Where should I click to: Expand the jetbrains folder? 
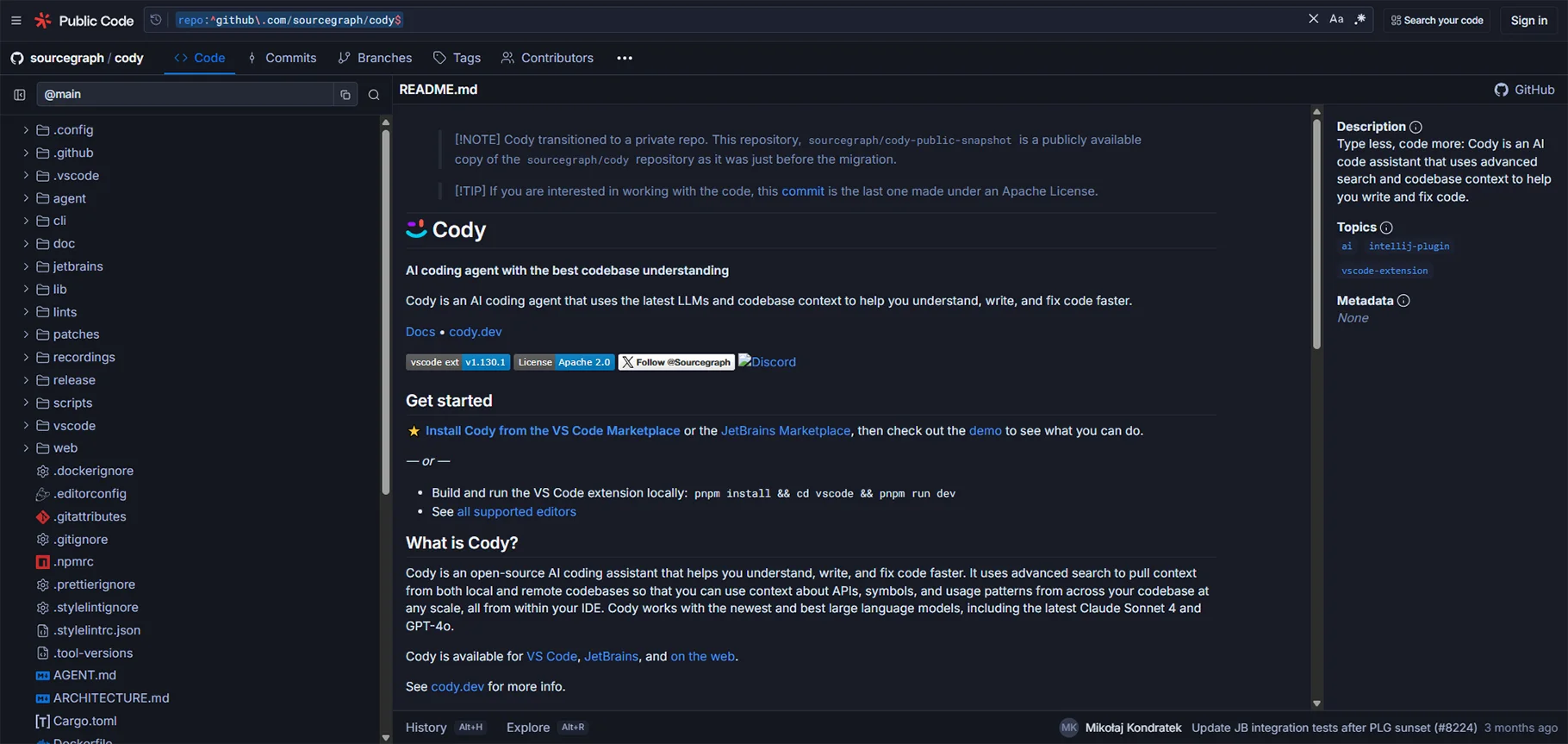[26, 266]
